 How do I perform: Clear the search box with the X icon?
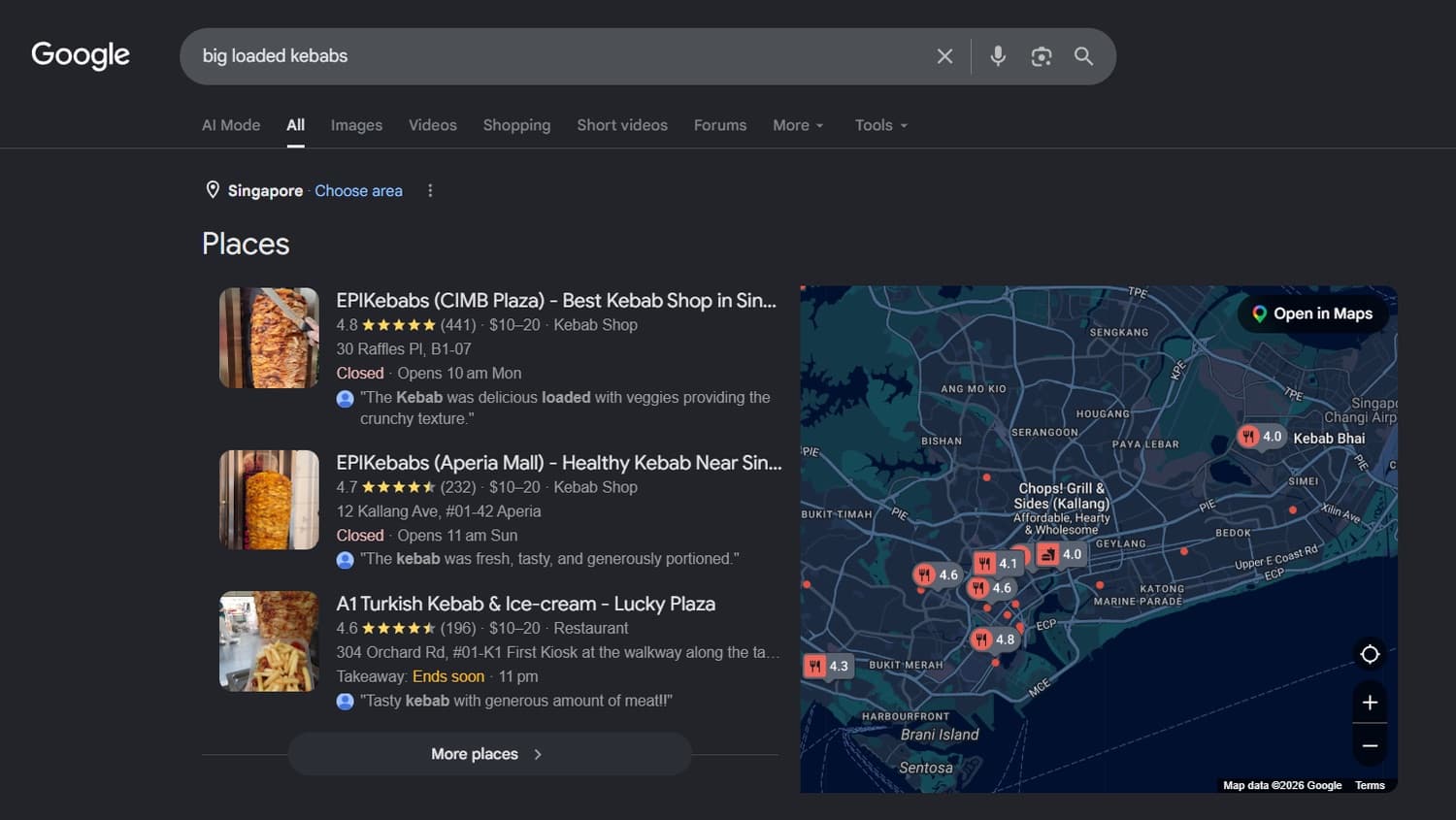(x=944, y=56)
